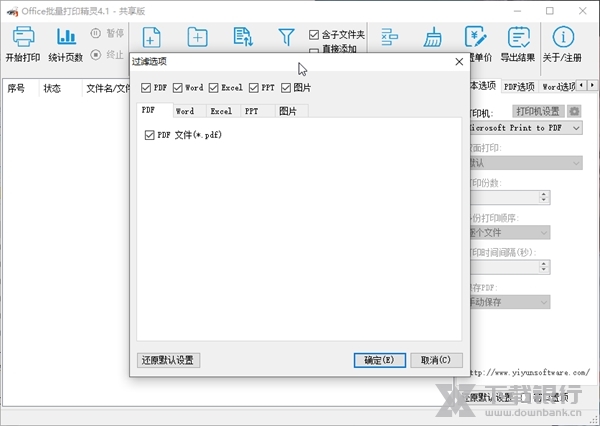Click the add file icon in toolbar

152,37
